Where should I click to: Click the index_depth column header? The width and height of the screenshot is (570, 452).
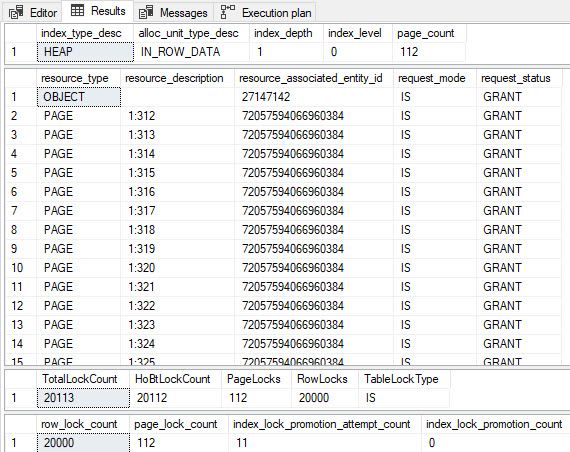(286, 33)
